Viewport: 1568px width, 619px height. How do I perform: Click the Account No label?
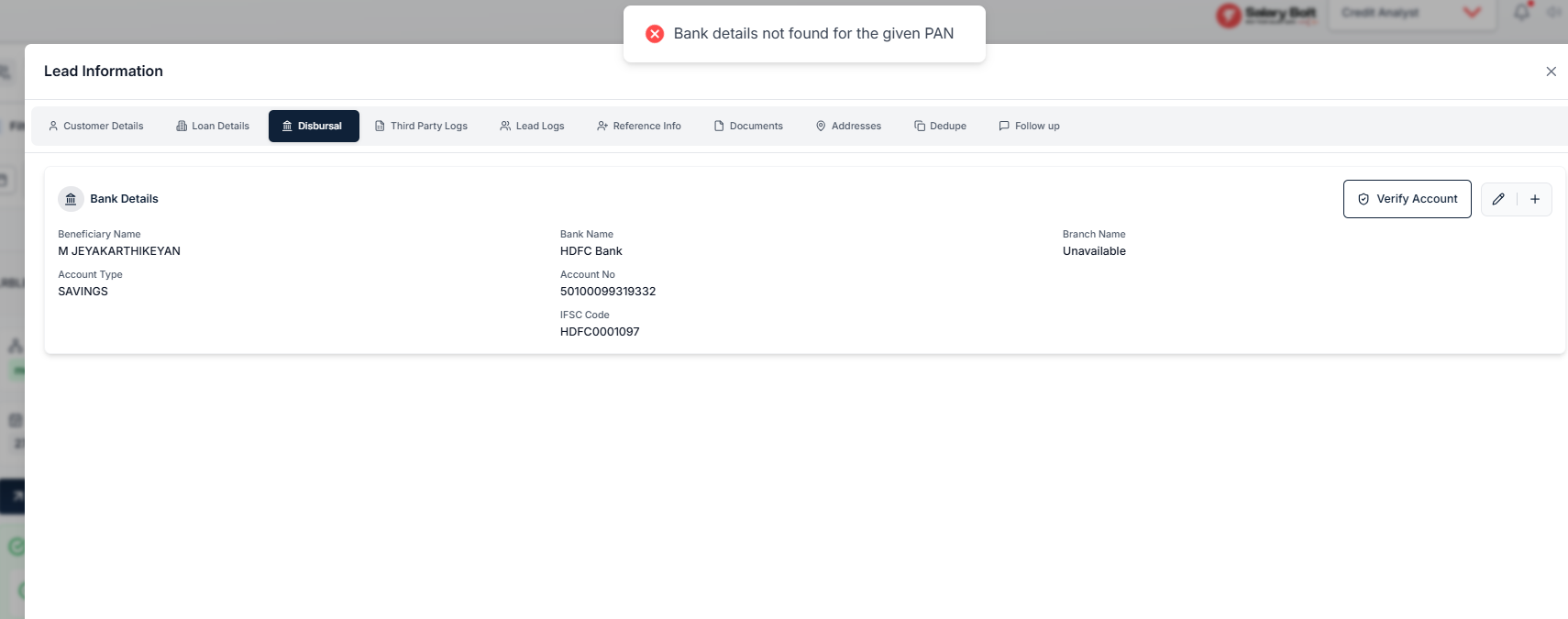[x=588, y=275]
